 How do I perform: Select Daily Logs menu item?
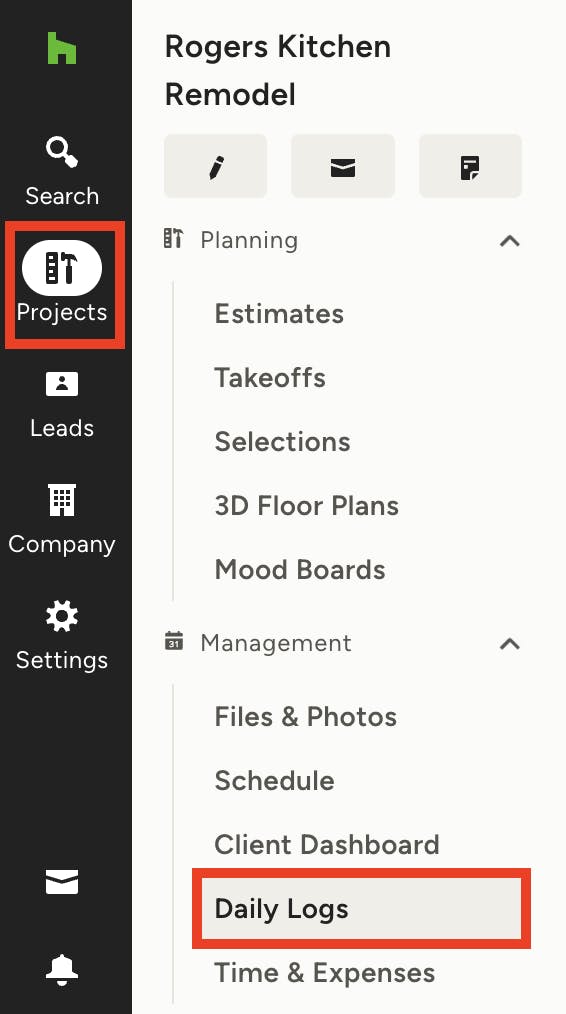pyautogui.click(x=361, y=909)
